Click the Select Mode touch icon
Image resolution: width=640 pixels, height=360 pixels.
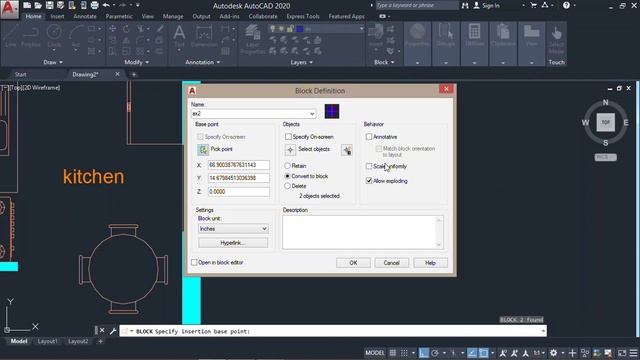[556, 39]
